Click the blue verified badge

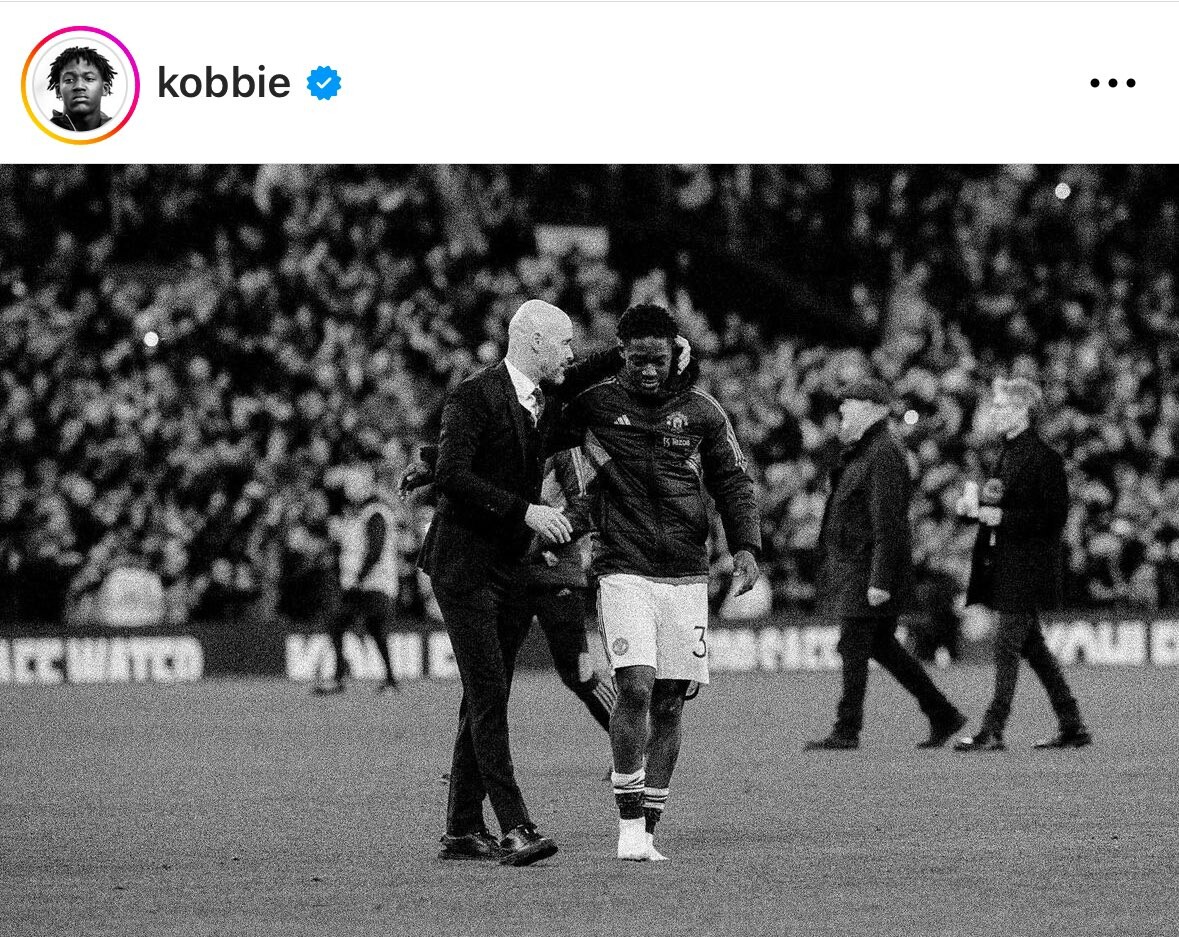coord(324,83)
